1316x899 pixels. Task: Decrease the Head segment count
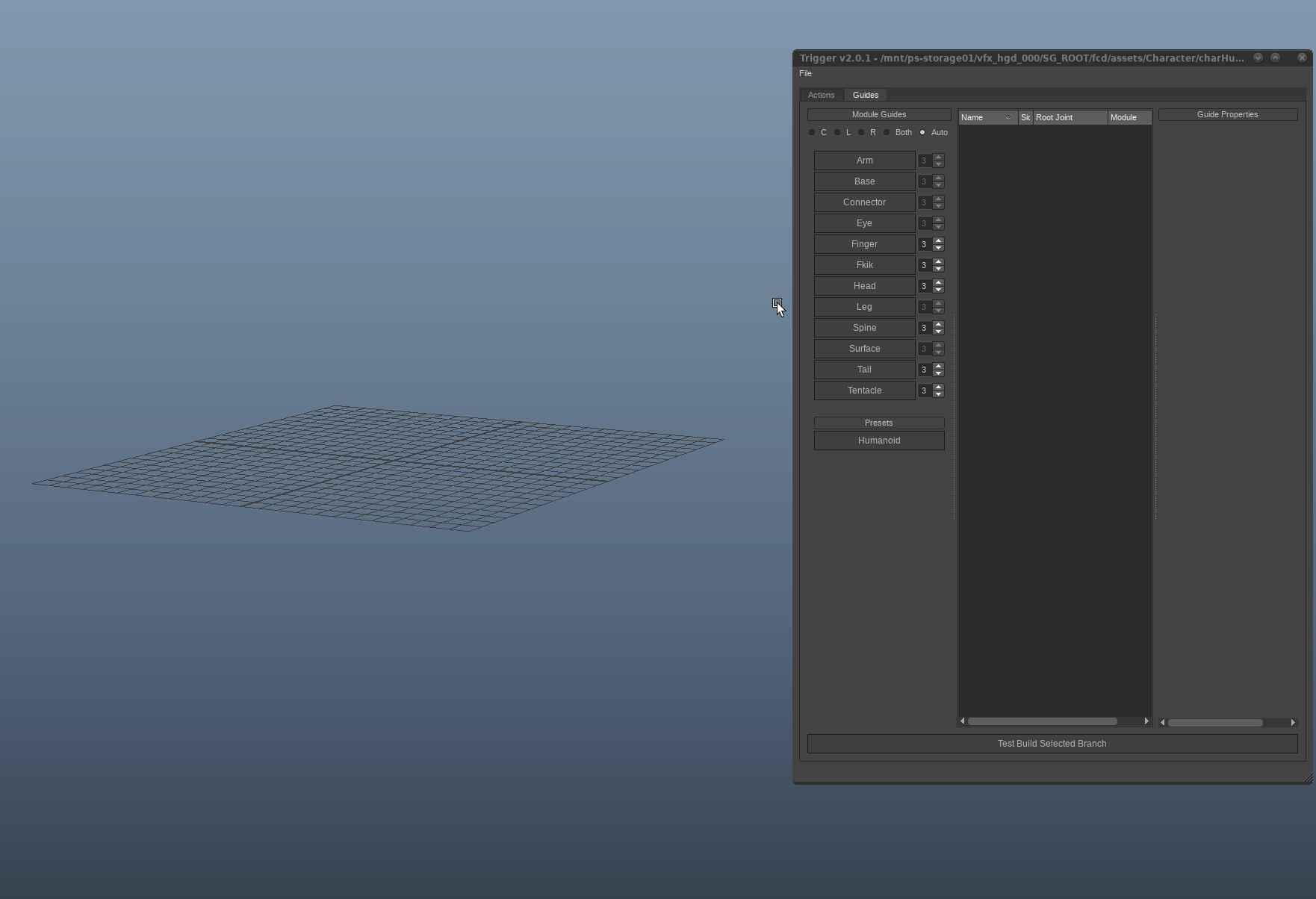pos(938,290)
